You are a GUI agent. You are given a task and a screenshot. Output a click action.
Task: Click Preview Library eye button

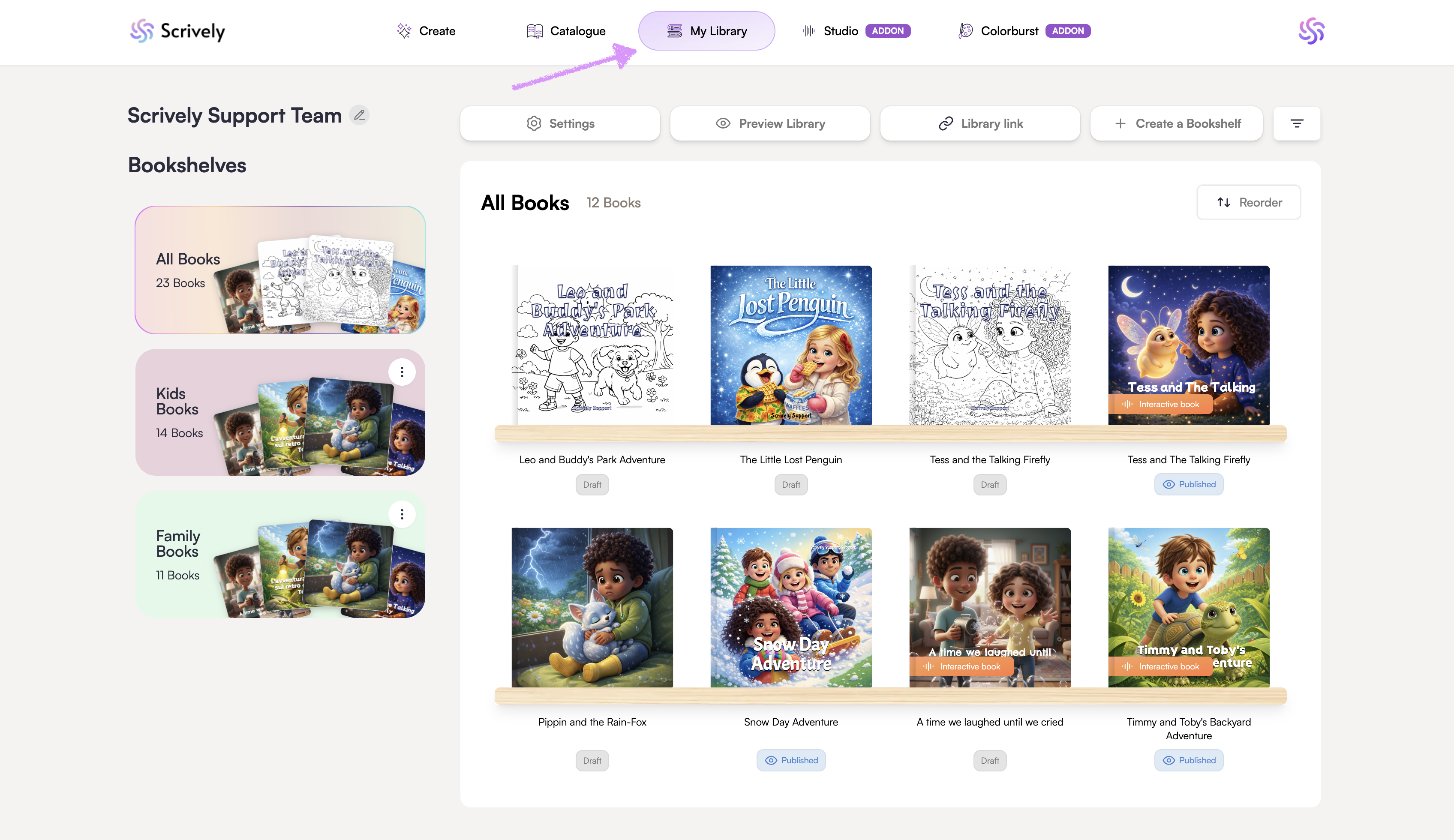[x=770, y=123]
